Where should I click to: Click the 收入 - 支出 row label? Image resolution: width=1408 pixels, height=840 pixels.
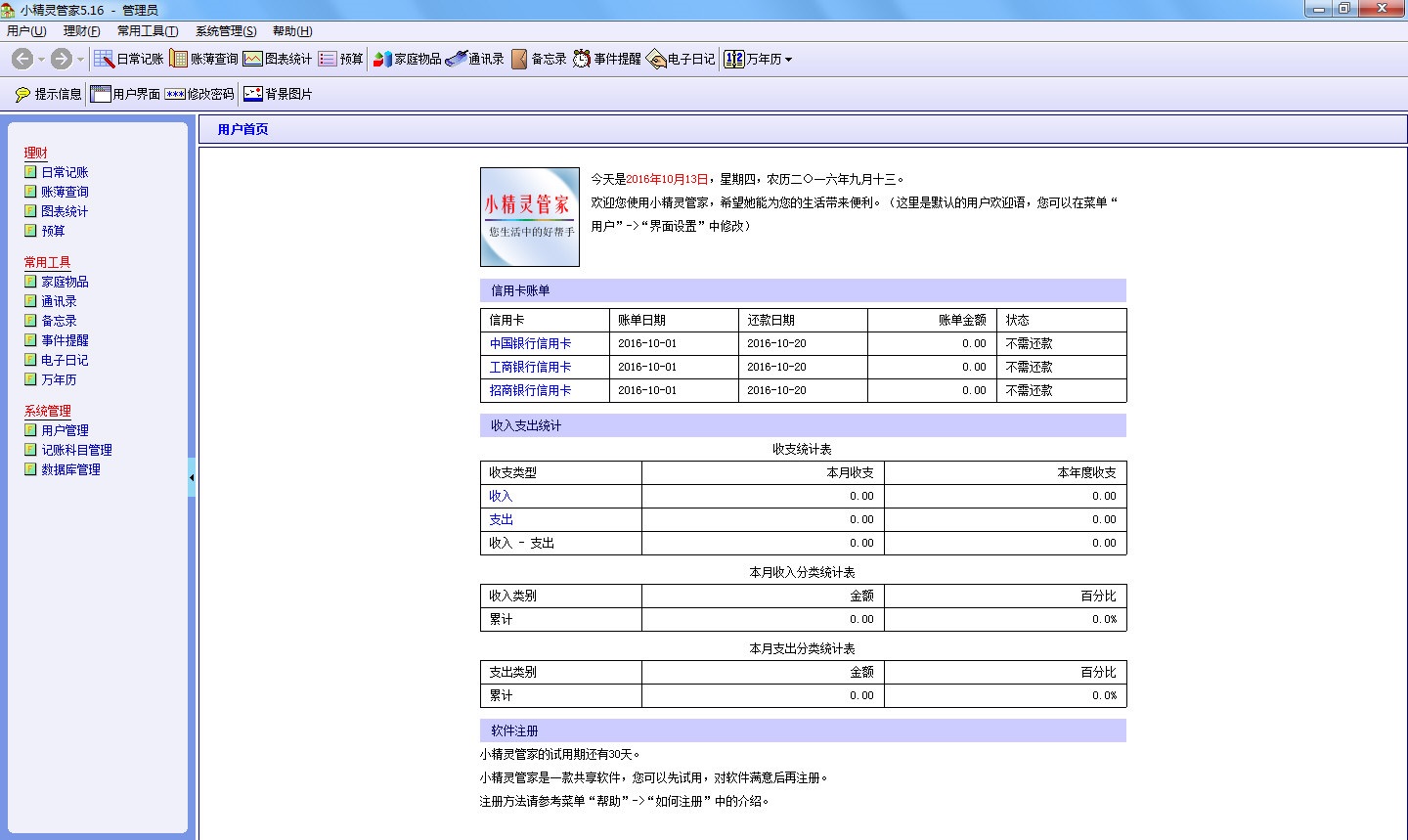[521, 543]
